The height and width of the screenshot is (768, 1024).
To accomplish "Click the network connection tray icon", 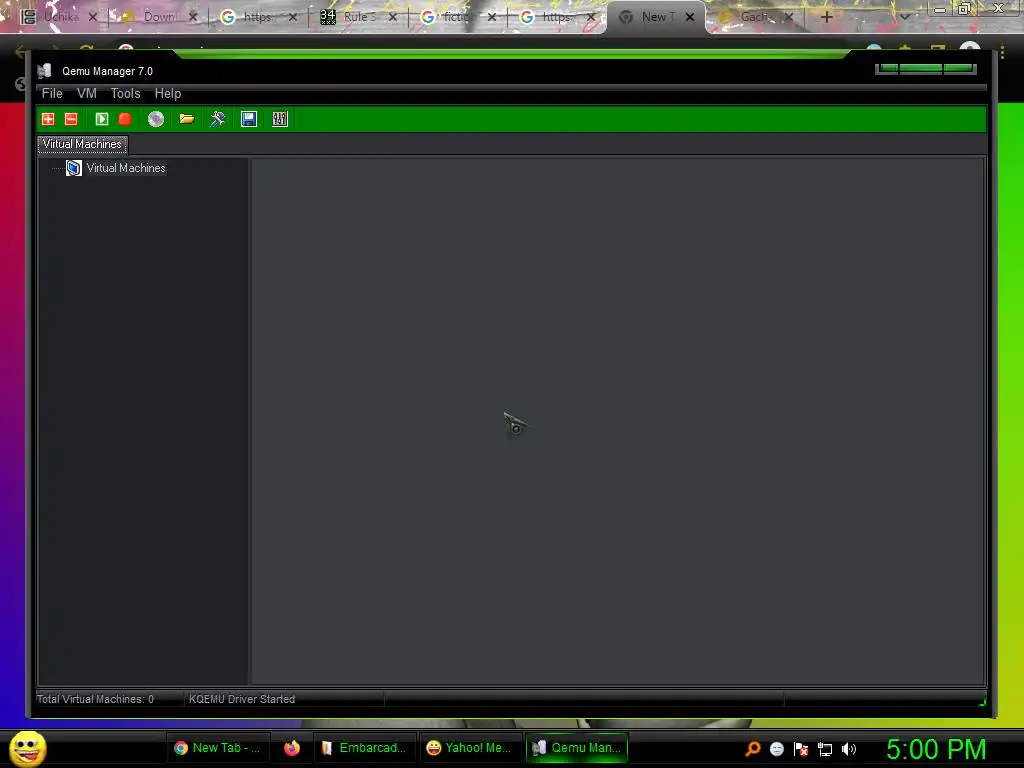I will click(825, 749).
